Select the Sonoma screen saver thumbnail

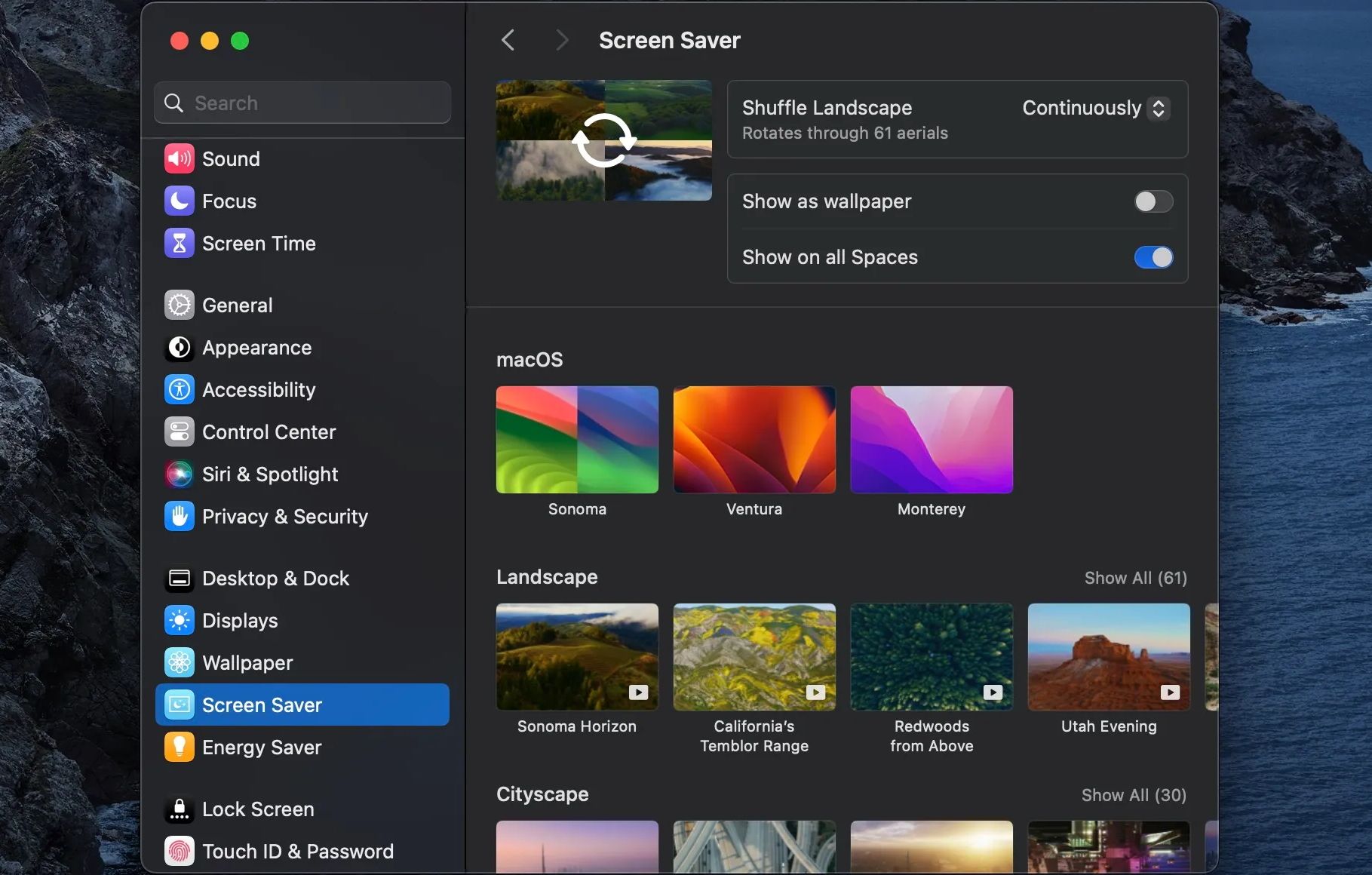[576, 440]
